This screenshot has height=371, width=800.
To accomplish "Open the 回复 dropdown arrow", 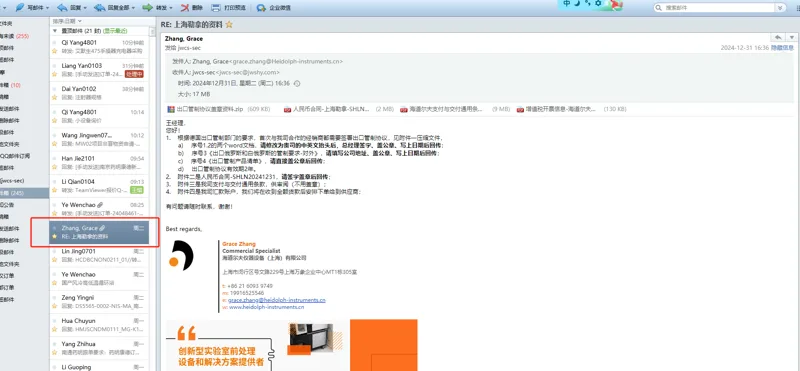I will (x=85, y=8).
